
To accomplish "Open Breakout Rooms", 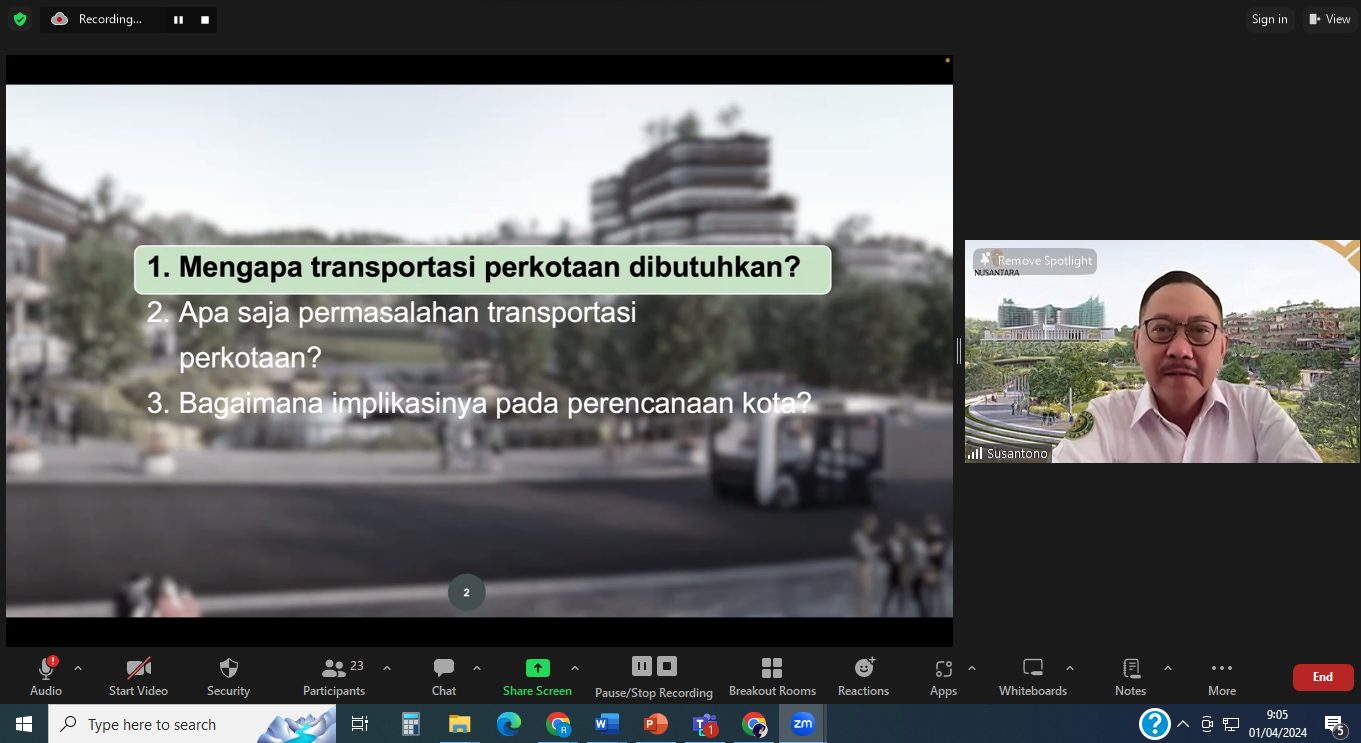I will pyautogui.click(x=772, y=676).
